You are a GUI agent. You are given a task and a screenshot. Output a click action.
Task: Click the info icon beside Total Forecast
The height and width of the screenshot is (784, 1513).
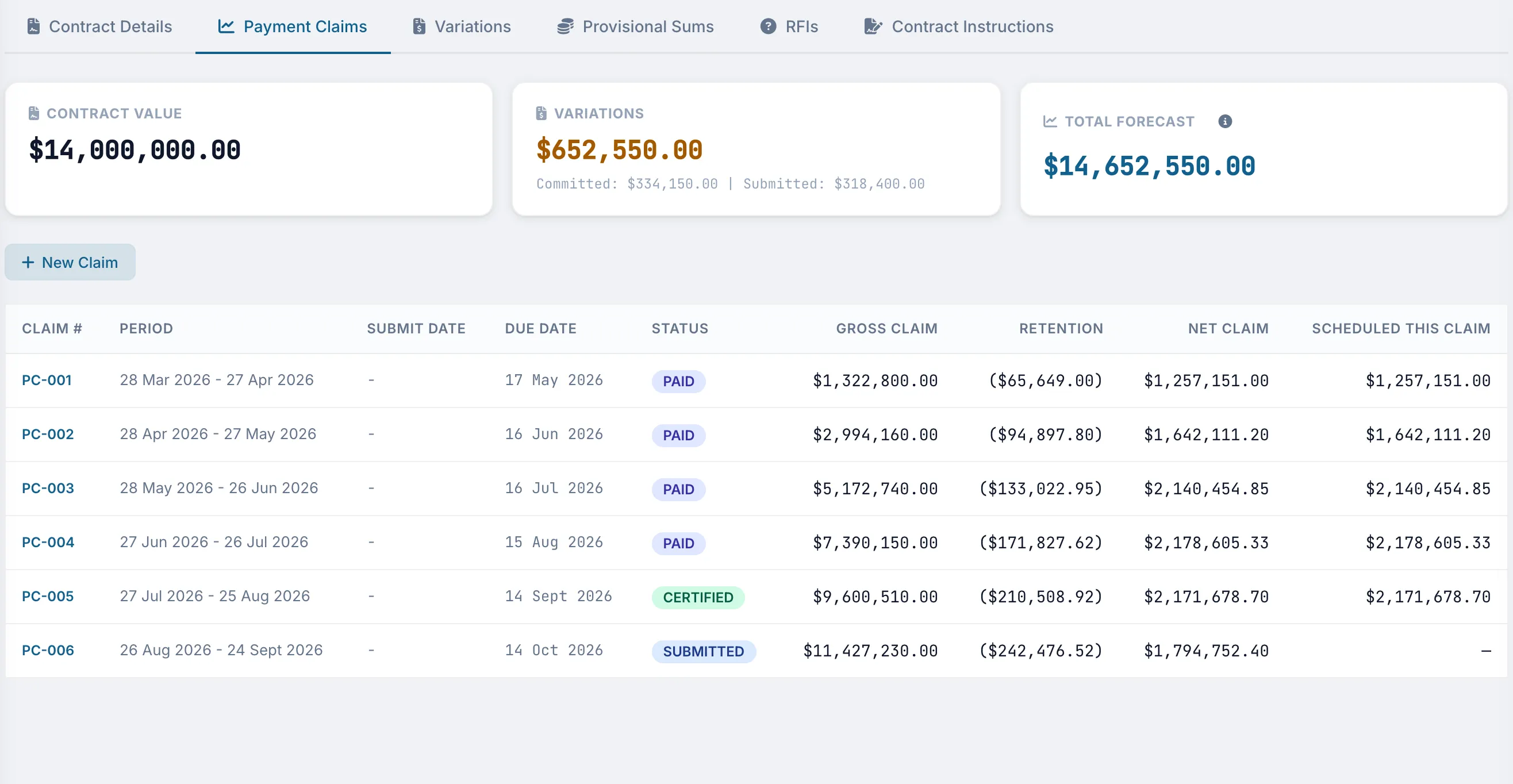click(x=1224, y=121)
